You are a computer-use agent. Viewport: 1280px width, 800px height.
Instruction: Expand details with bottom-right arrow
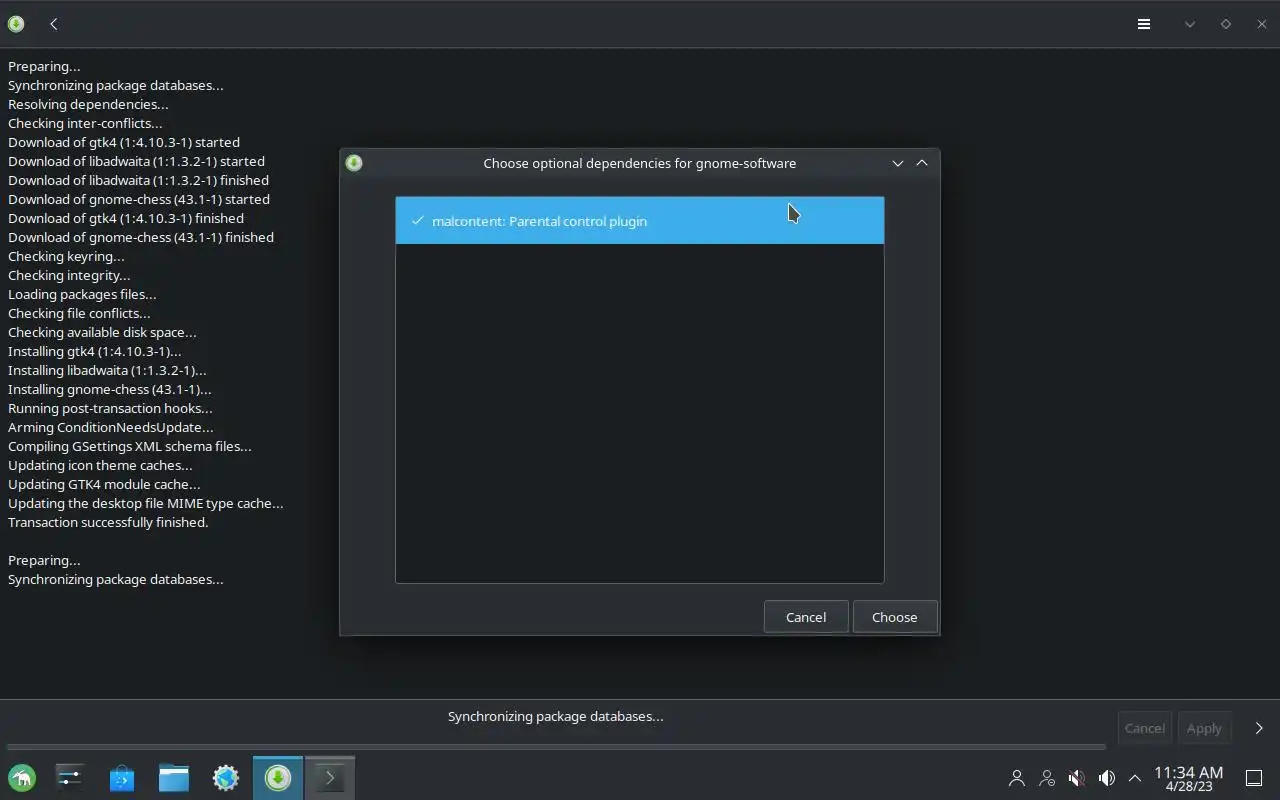point(1259,728)
